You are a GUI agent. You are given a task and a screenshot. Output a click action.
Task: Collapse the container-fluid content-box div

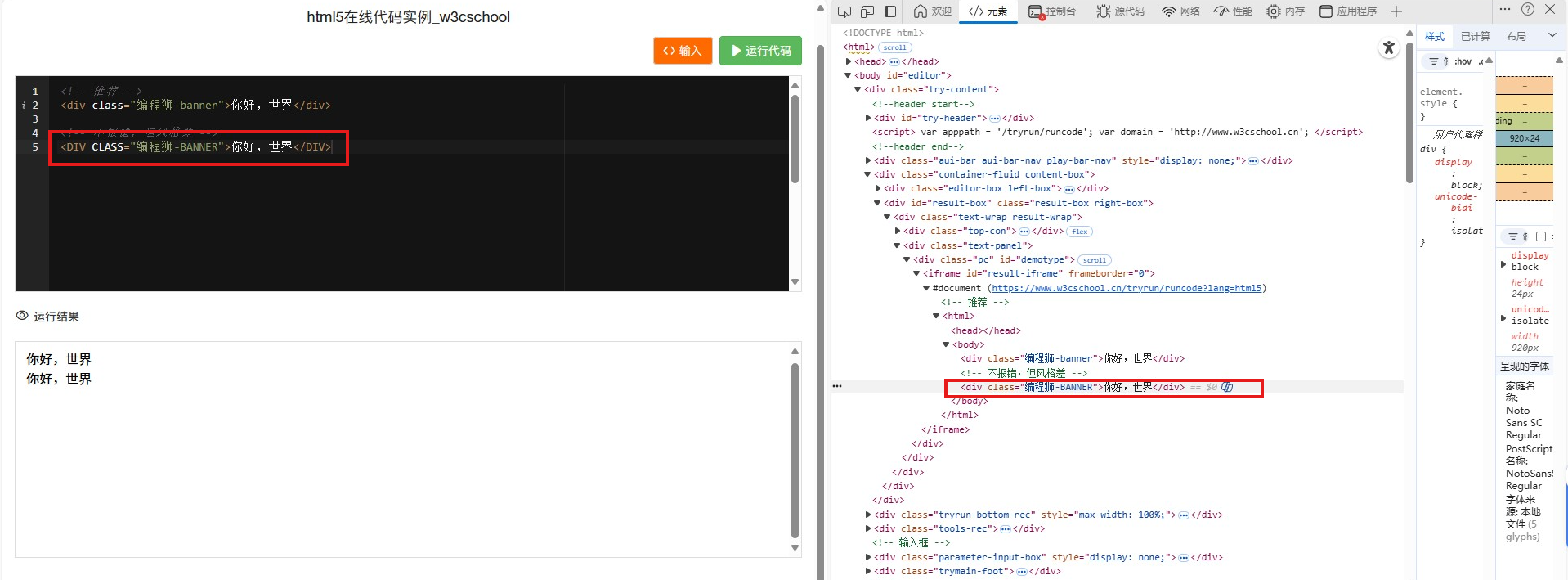[867, 174]
